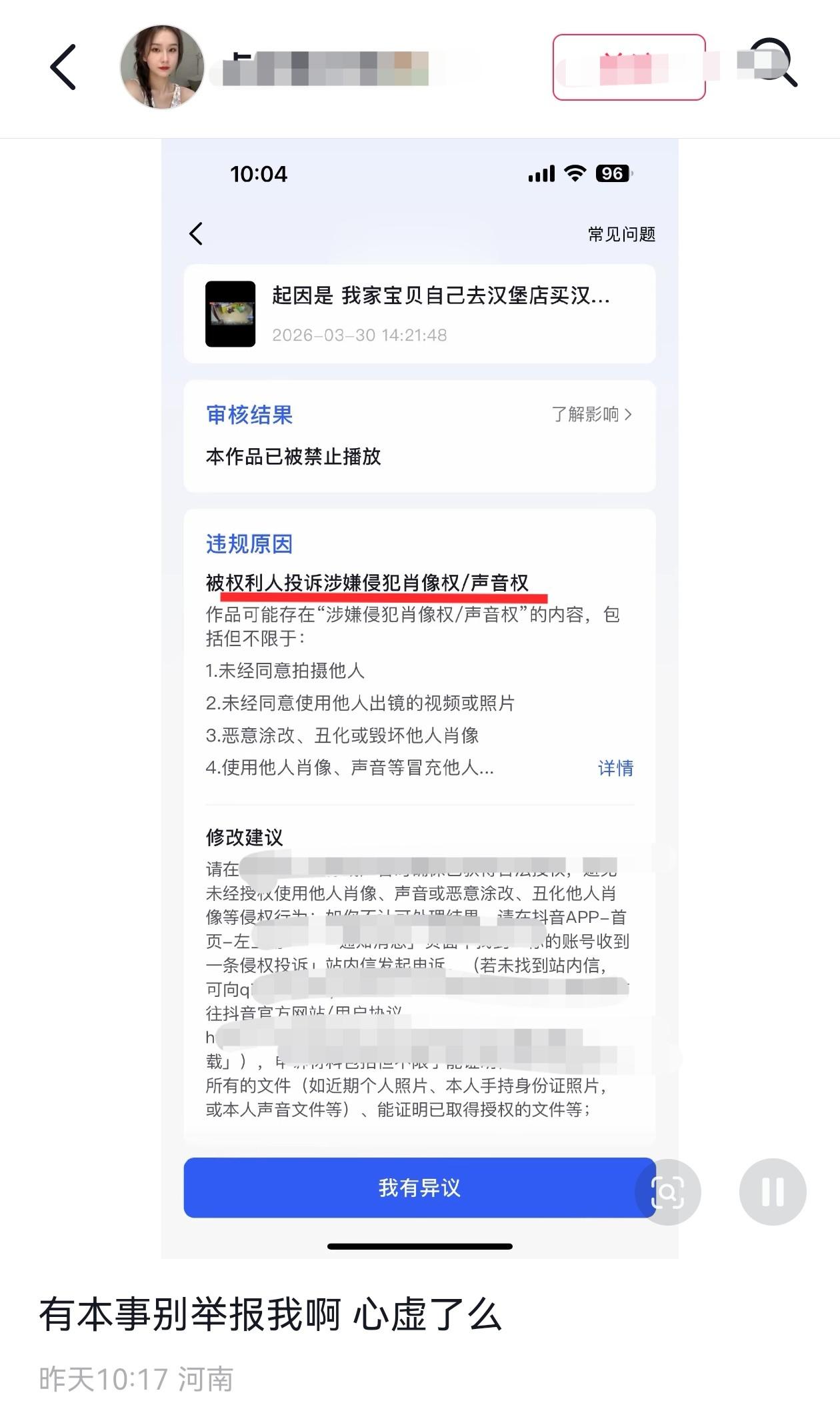The height and width of the screenshot is (1411, 840).
Task: Open the banned video thumbnail
Action: pos(230,314)
